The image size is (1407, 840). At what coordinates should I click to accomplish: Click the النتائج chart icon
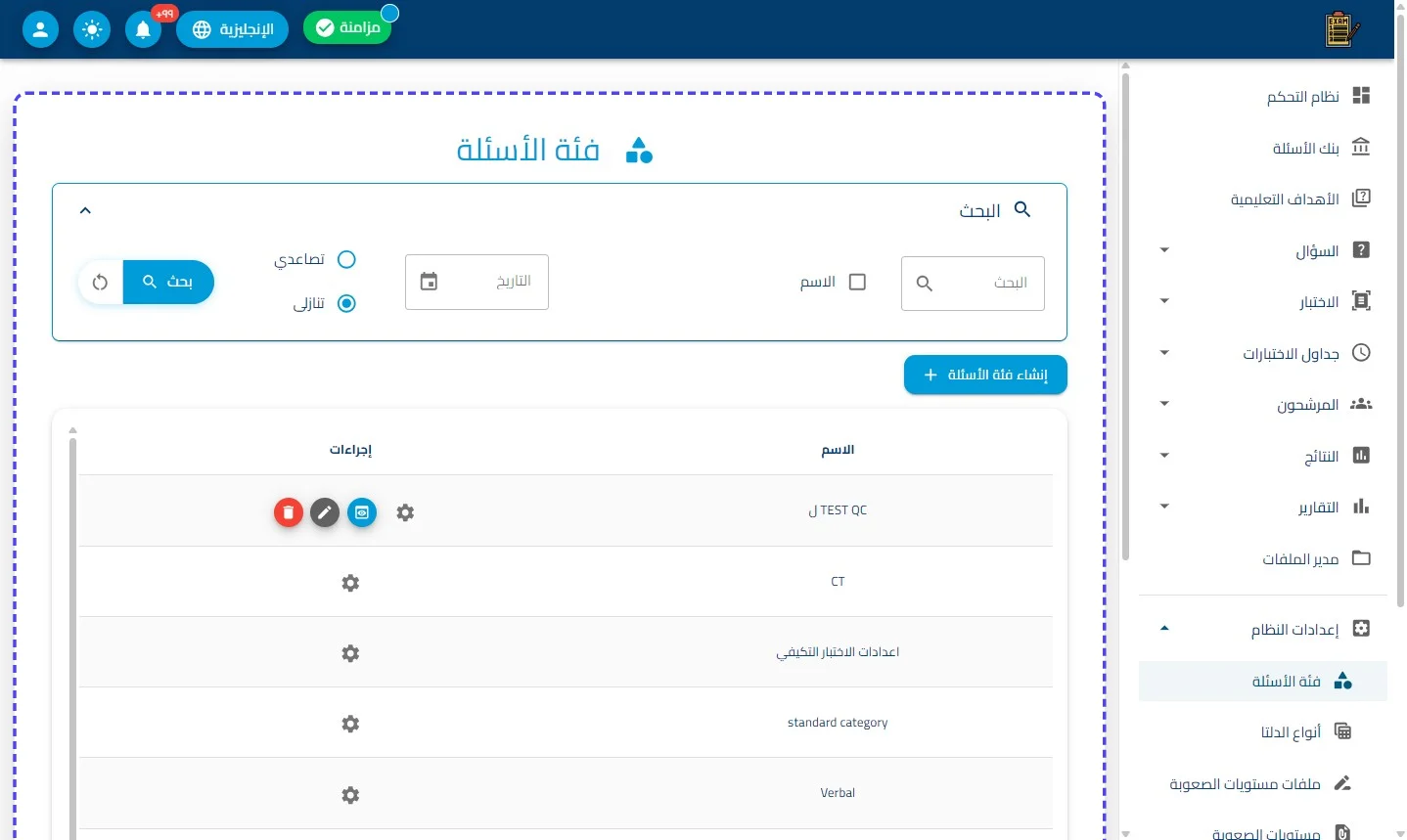[x=1361, y=456]
